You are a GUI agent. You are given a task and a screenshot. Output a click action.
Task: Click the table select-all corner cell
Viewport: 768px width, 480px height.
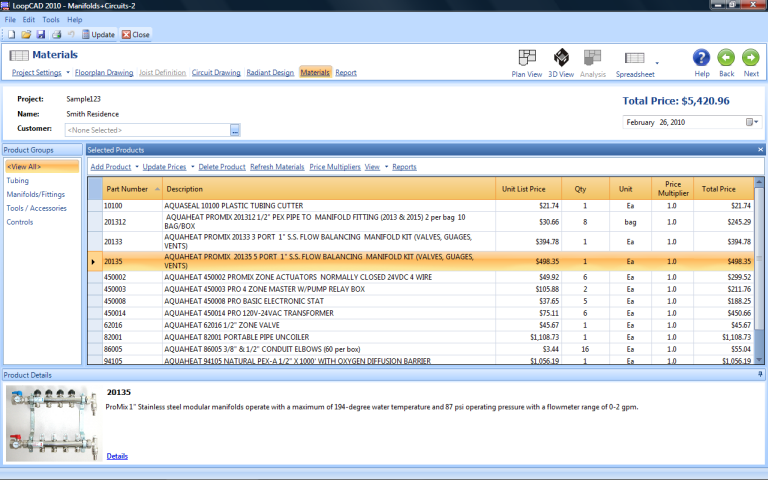95,189
